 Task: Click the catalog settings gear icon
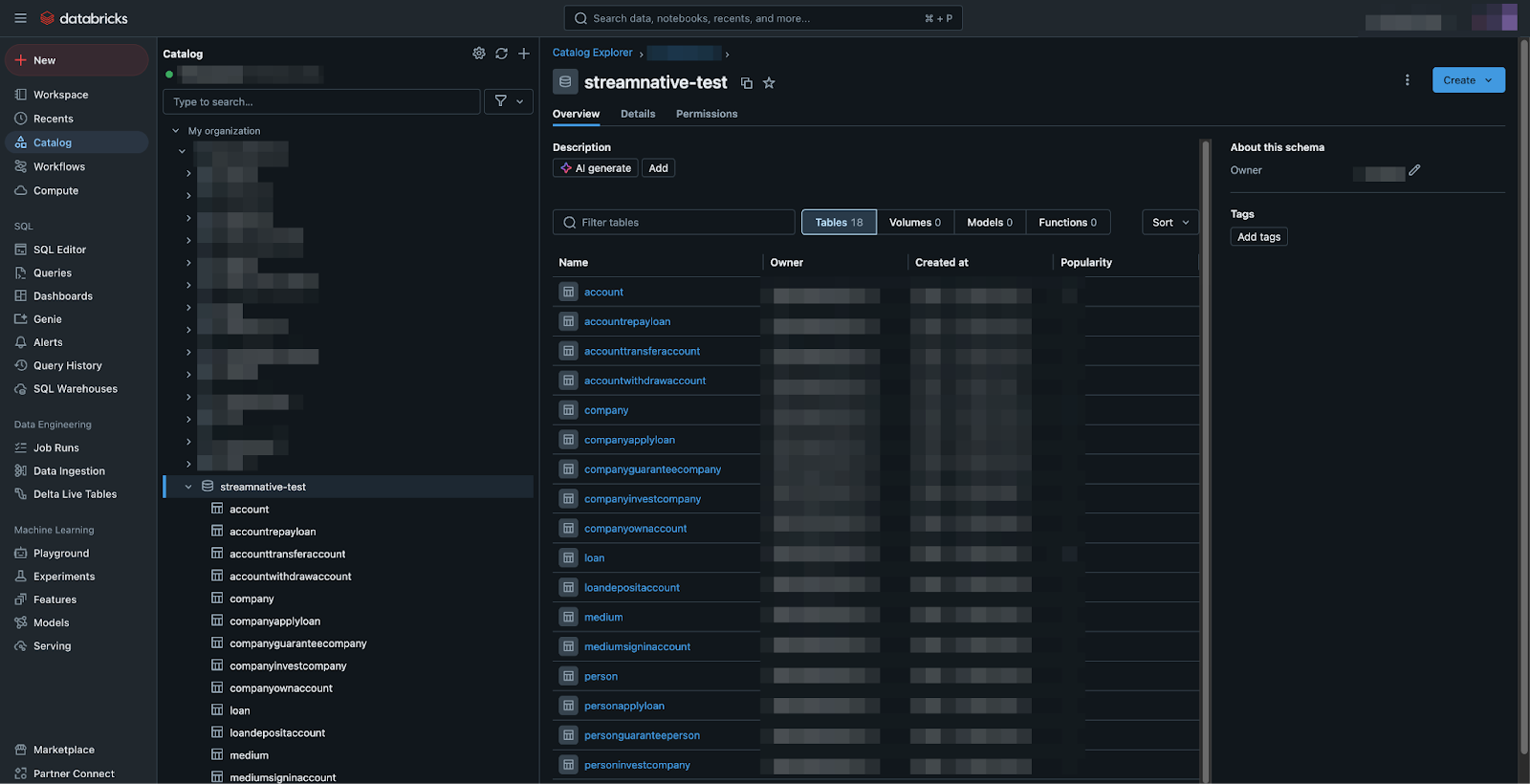[479, 54]
